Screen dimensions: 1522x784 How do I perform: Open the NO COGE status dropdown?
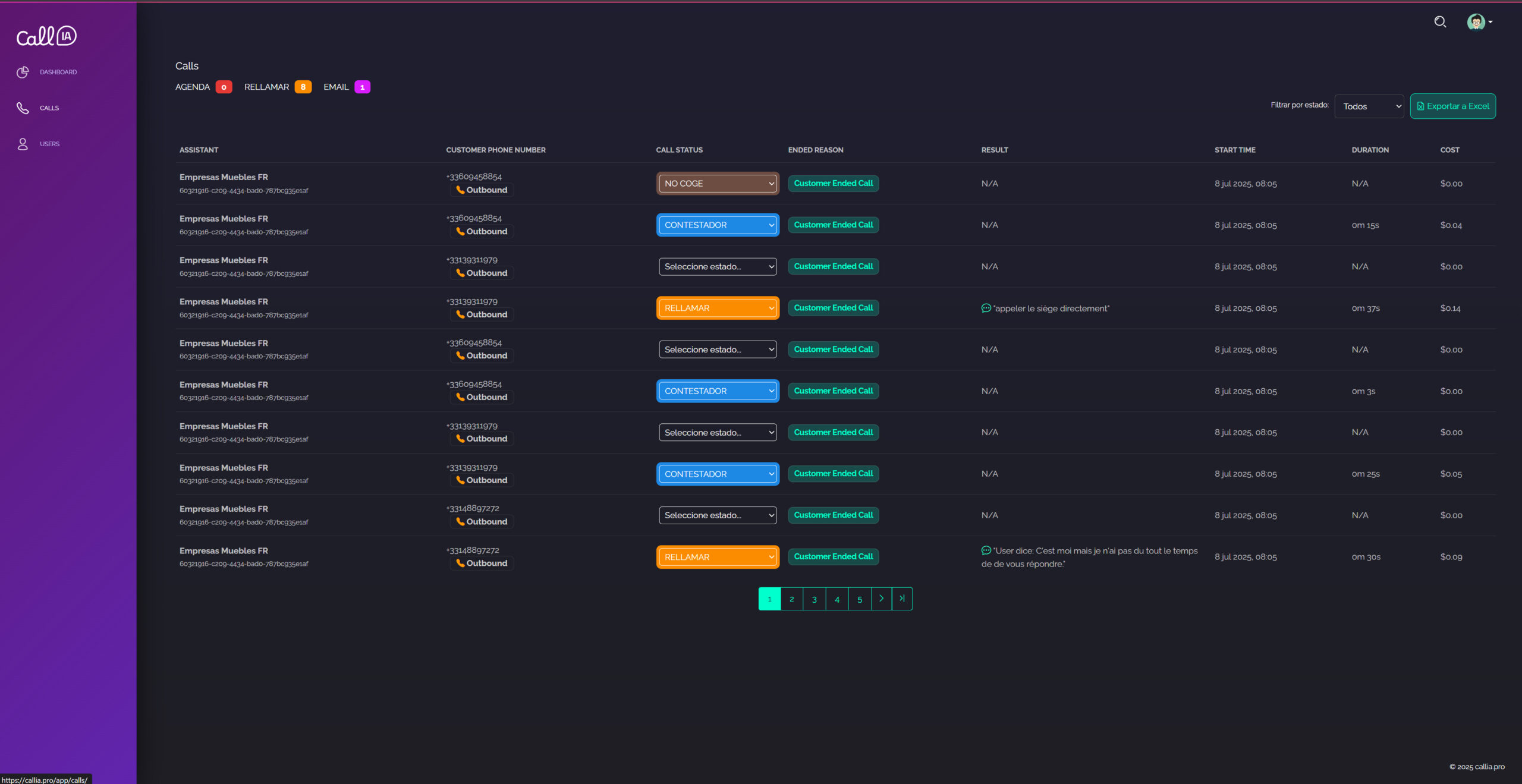(718, 184)
